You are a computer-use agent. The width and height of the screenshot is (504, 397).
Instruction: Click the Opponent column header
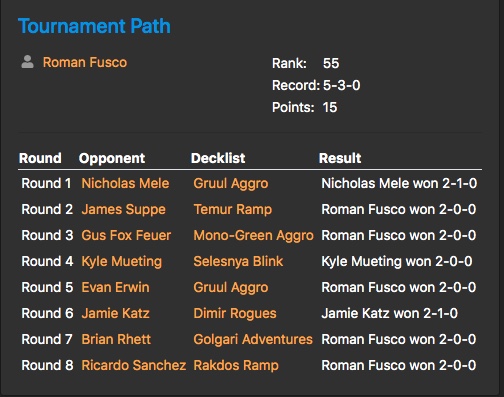(112, 158)
